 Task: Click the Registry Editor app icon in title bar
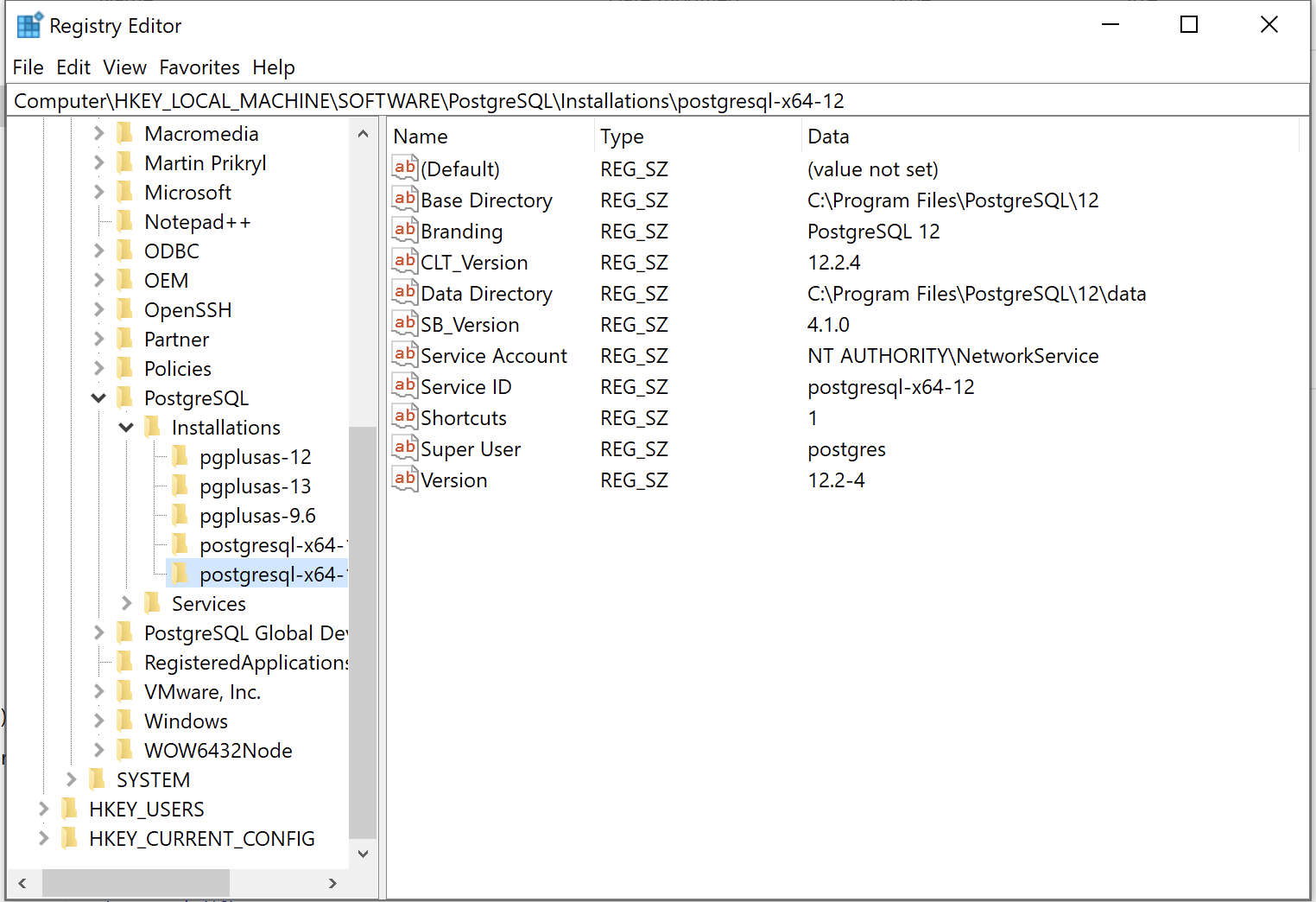click(x=28, y=26)
